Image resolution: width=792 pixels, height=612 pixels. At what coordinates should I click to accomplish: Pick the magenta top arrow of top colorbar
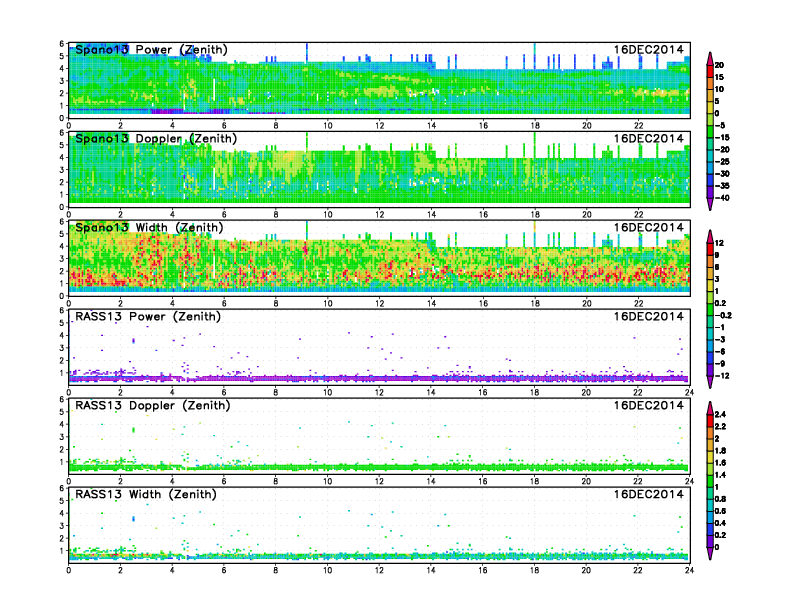tap(710, 58)
